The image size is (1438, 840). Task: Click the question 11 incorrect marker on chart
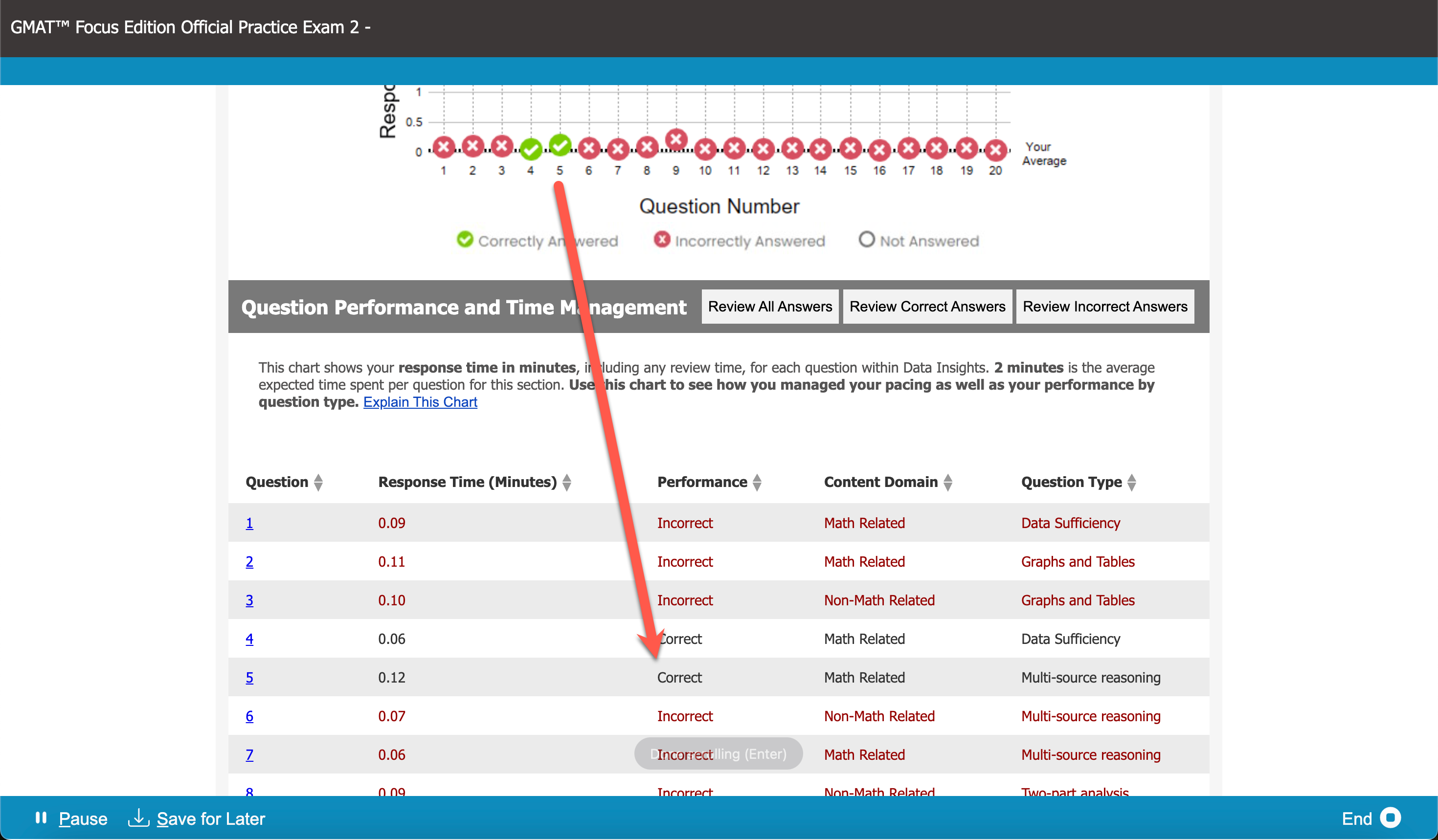click(x=735, y=148)
